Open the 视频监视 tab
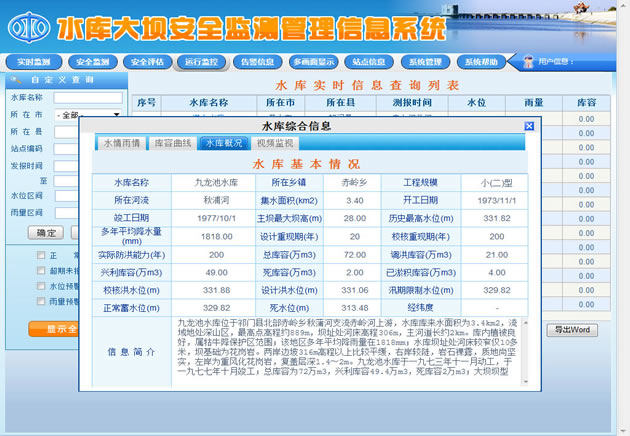The width and height of the screenshot is (630, 436). click(275, 143)
